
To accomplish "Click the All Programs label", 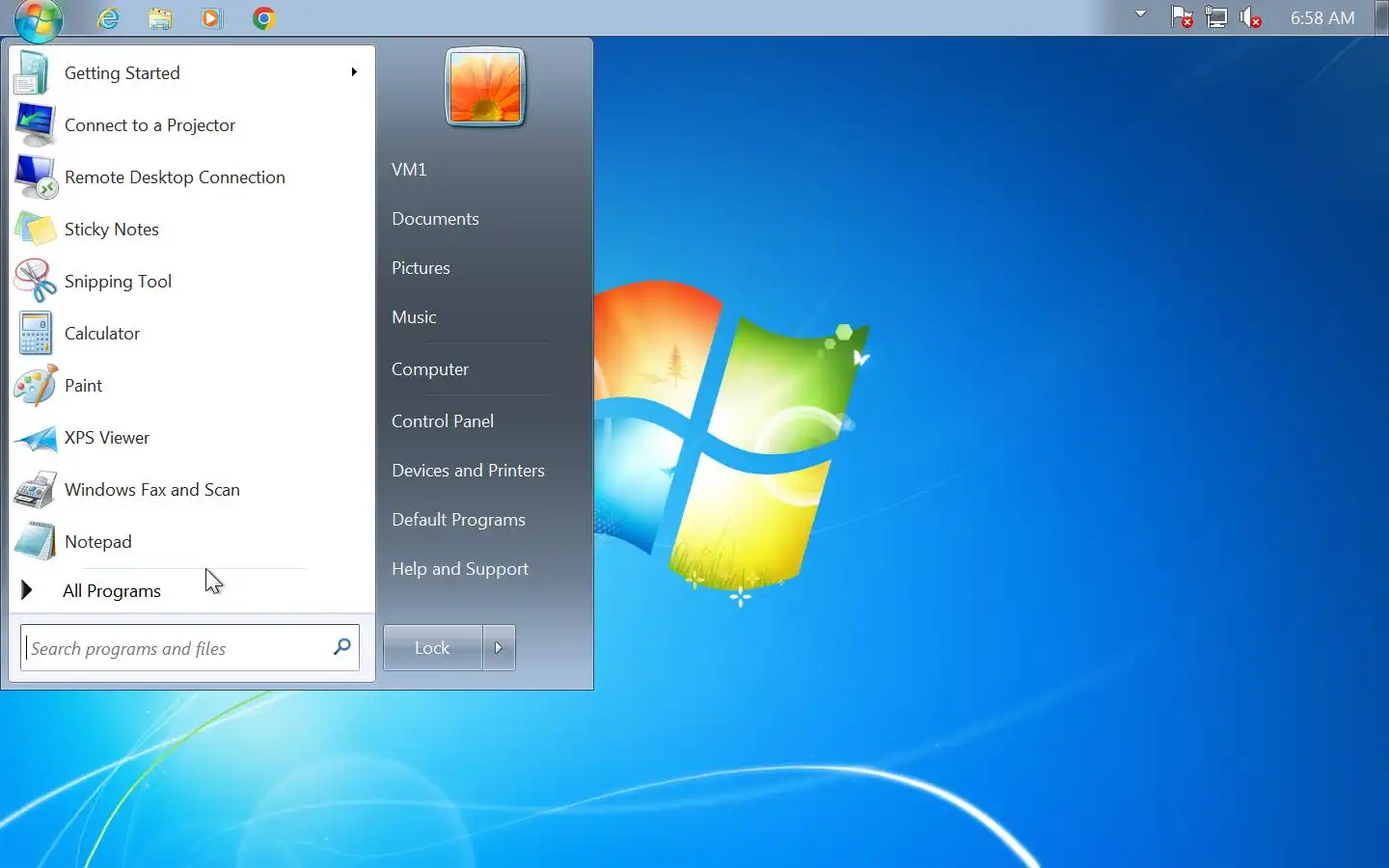I will tap(112, 591).
